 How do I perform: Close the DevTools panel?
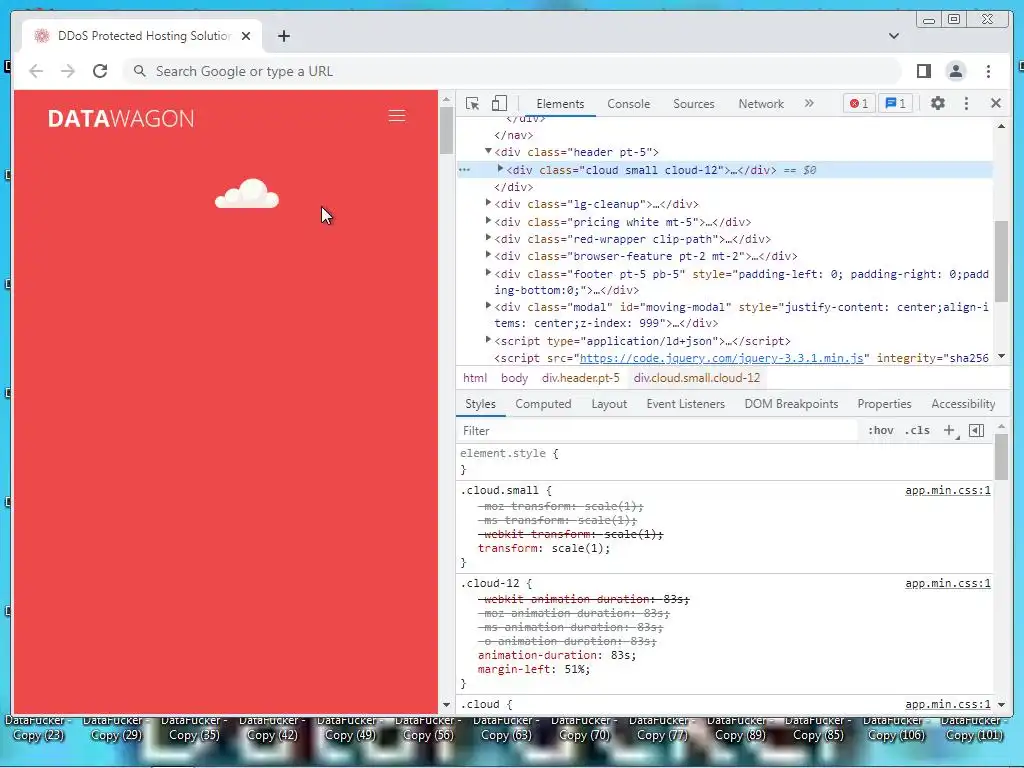click(x=996, y=103)
